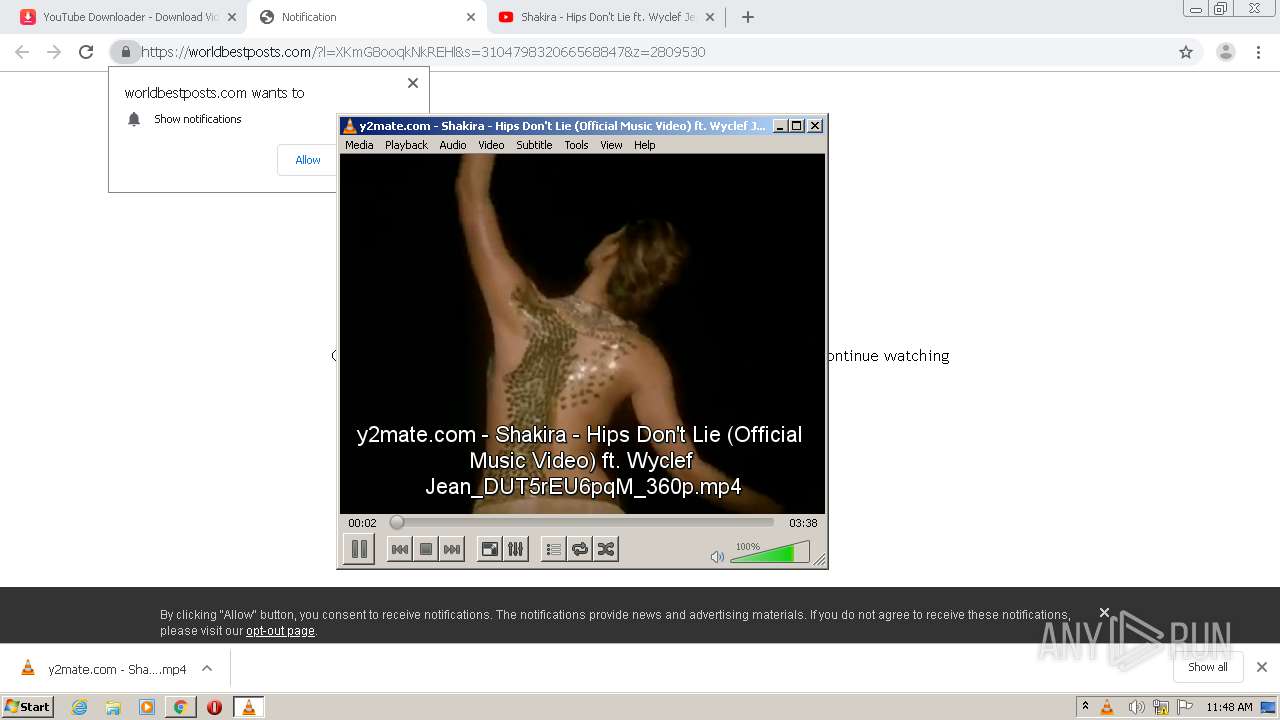This screenshot has width=1280, height=720.
Task: Expand download item options chevron
Action: point(207,669)
